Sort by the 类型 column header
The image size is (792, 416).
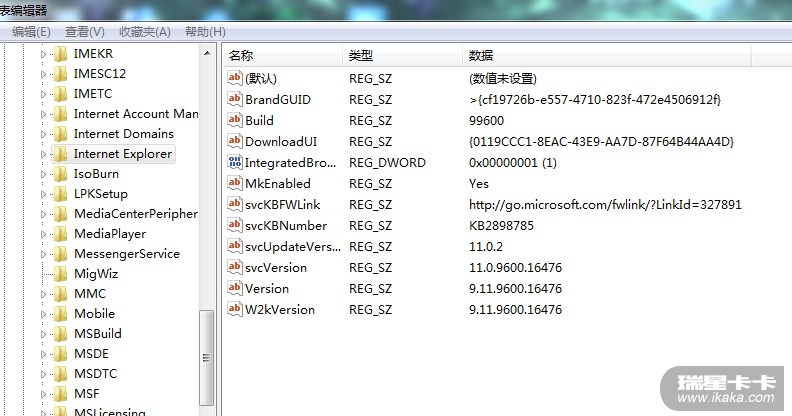pyautogui.click(x=403, y=56)
